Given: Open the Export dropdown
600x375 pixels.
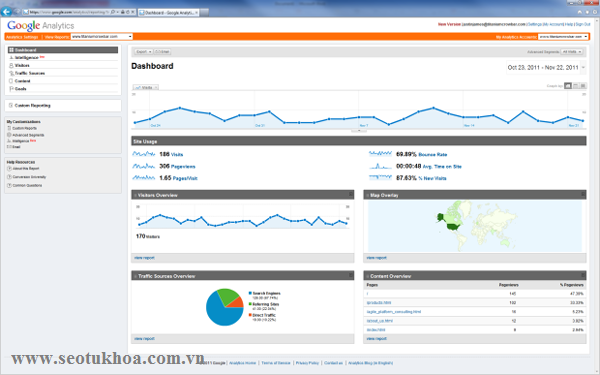Looking at the screenshot, I should (143, 52).
